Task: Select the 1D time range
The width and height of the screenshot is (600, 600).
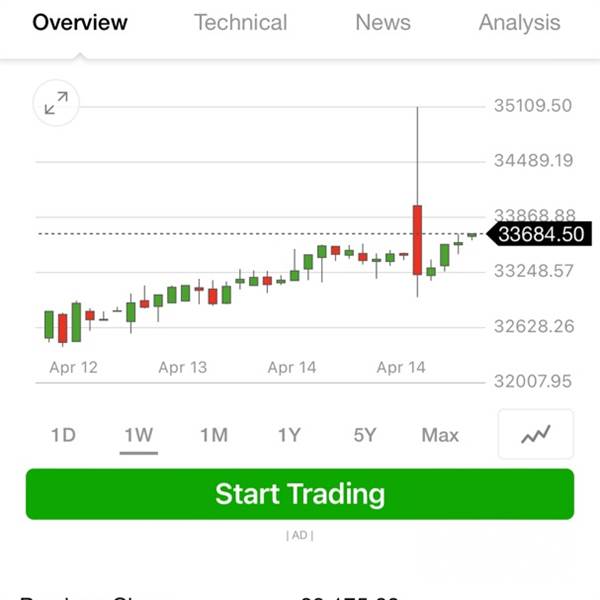Action: coord(63,435)
